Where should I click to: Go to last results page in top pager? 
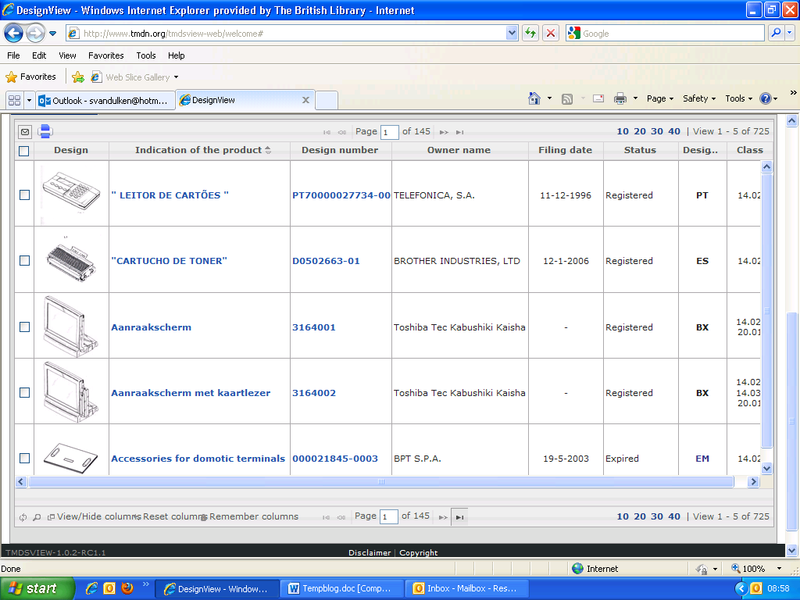[x=460, y=132]
